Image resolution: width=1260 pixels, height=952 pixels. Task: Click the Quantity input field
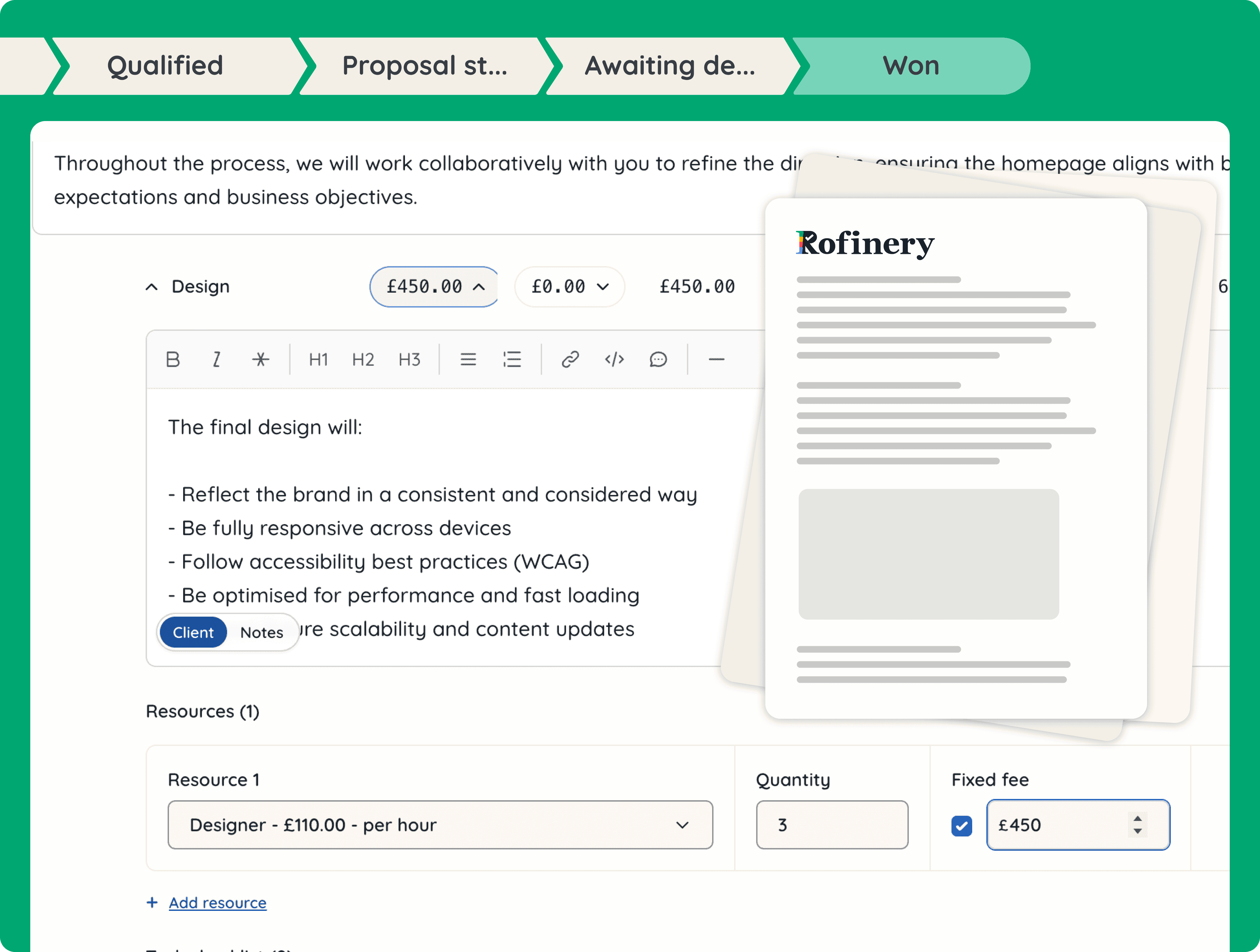tap(832, 825)
